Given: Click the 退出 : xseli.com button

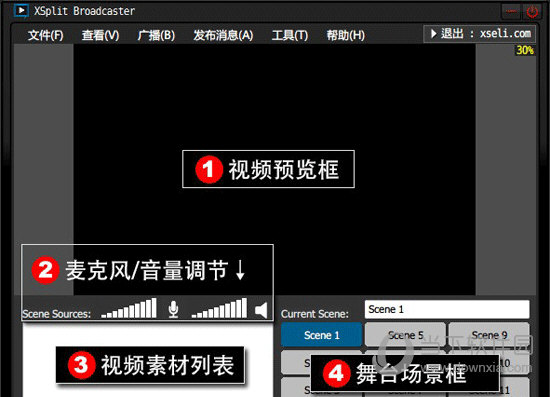Looking at the screenshot, I should [479, 34].
